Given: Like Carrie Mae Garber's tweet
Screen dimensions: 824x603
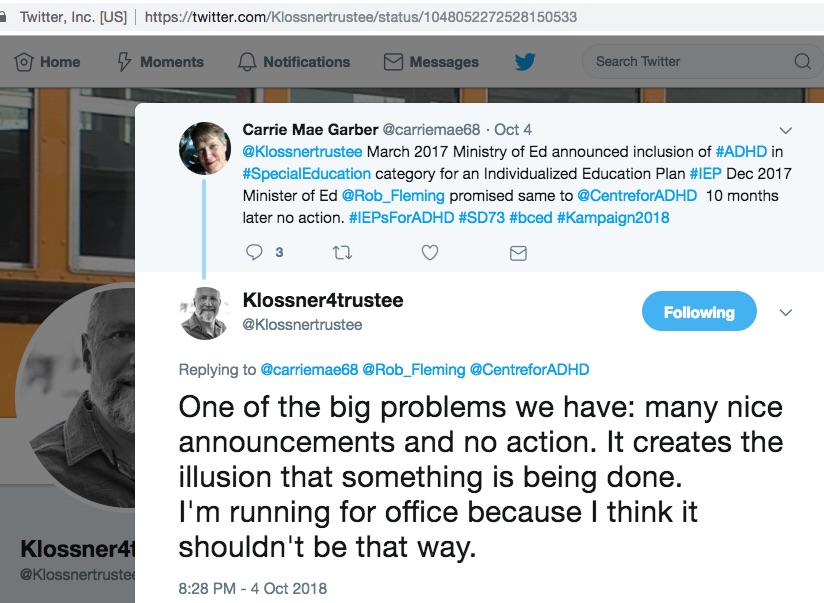Looking at the screenshot, I should click(430, 253).
